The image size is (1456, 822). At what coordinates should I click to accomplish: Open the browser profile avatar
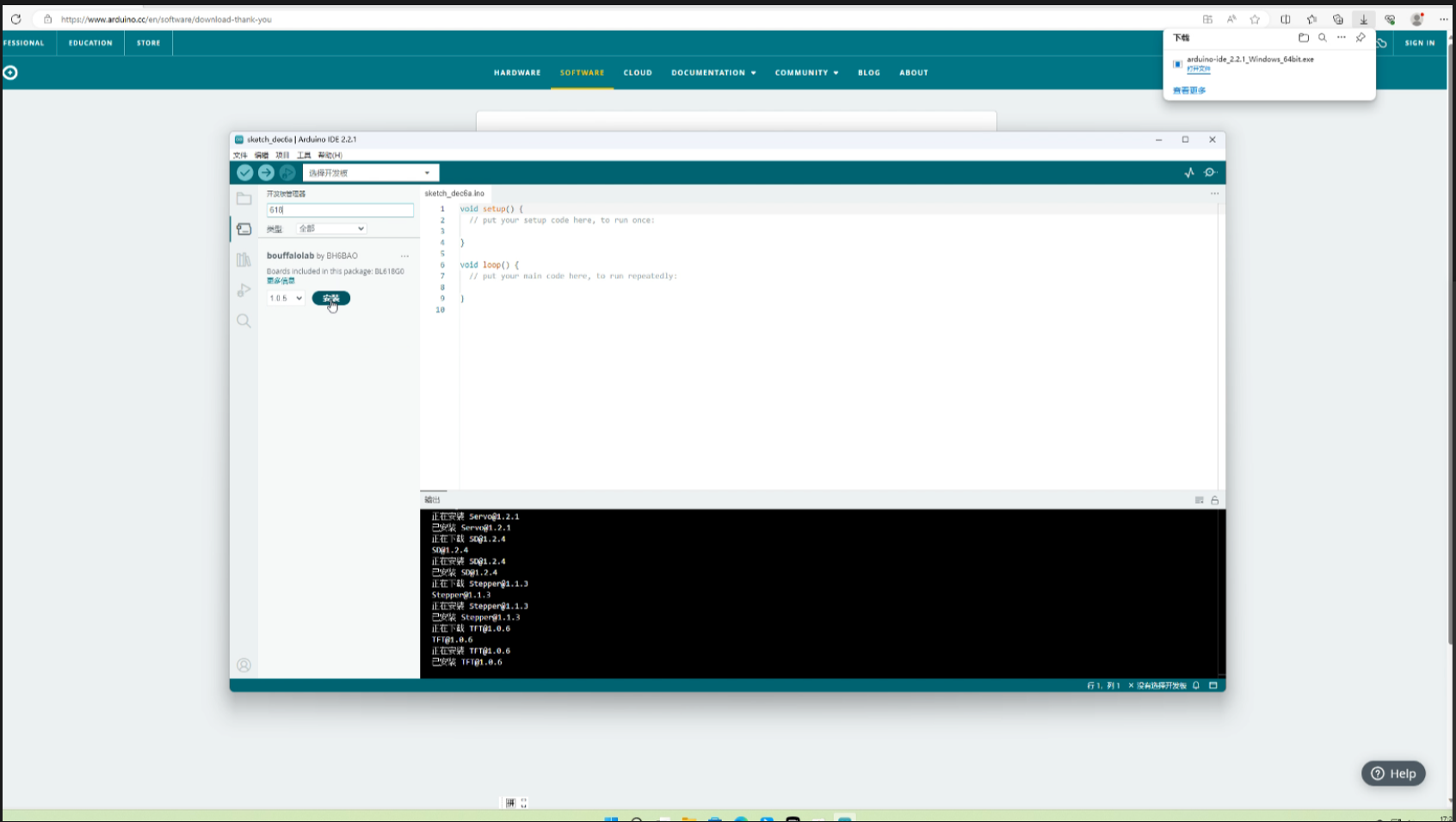point(1417,19)
